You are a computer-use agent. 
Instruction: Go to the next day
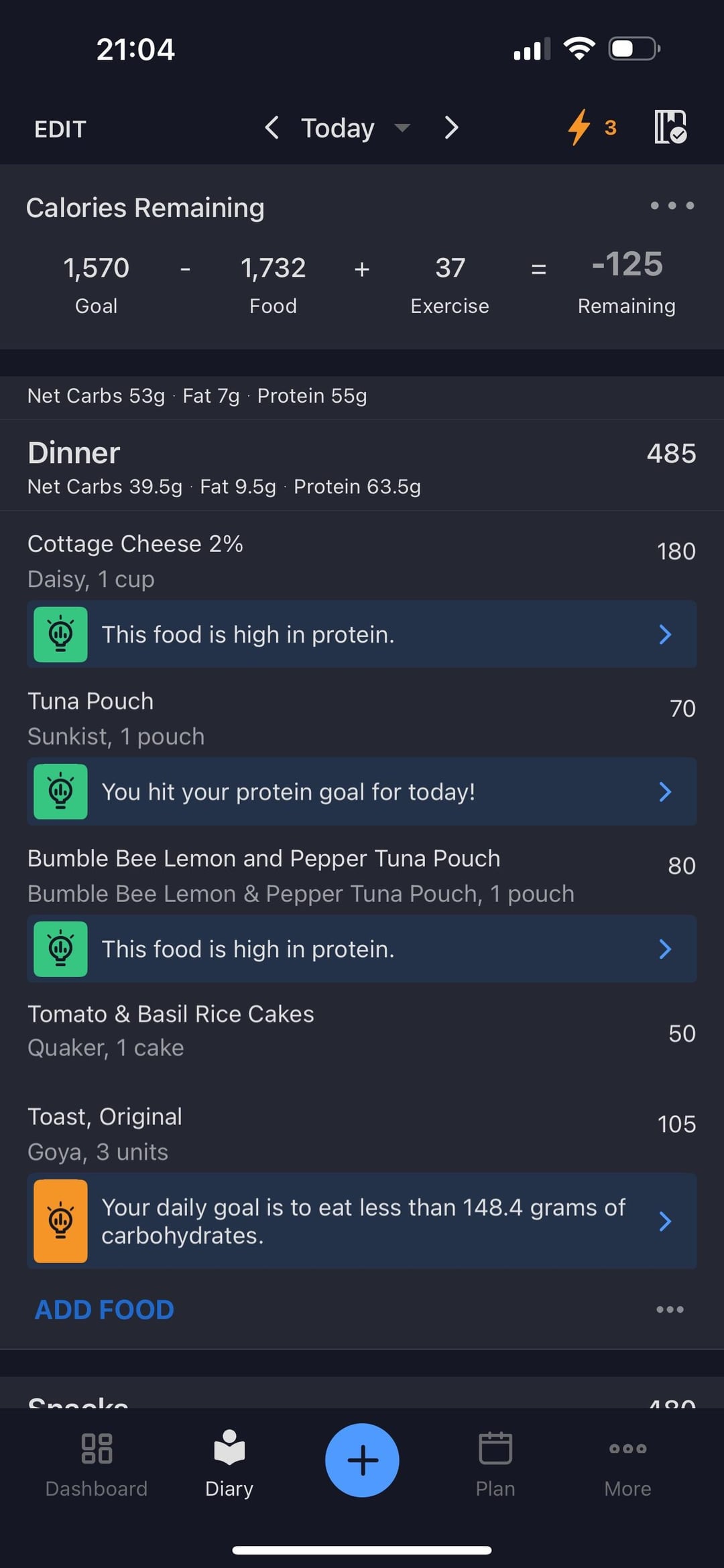point(452,127)
